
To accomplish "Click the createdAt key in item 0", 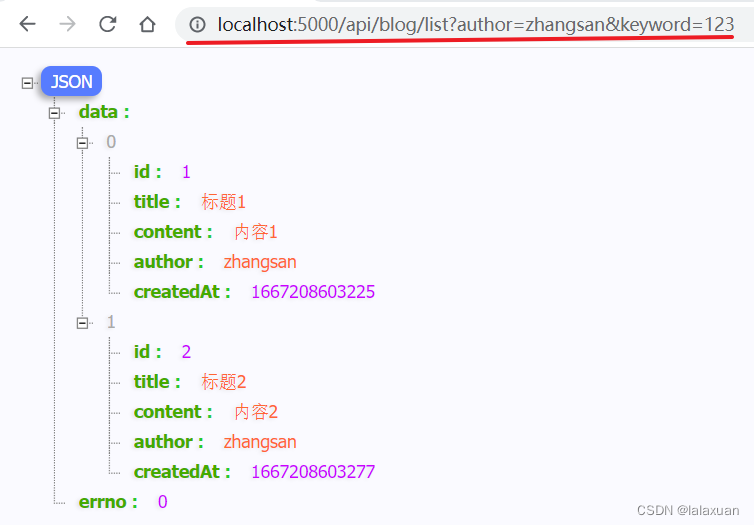I will (x=182, y=292).
